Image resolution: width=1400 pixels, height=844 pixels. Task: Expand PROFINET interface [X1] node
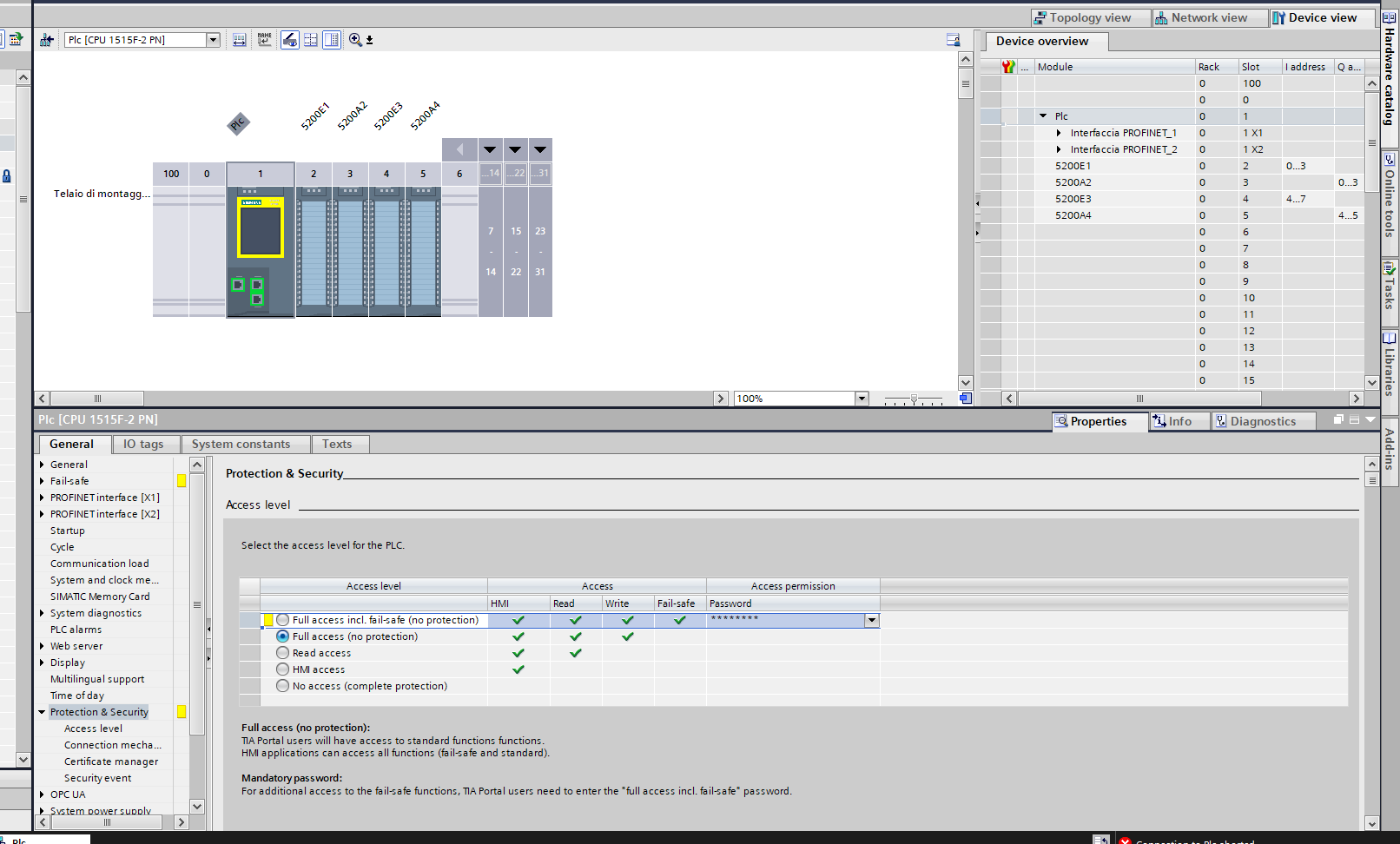(42, 498)
